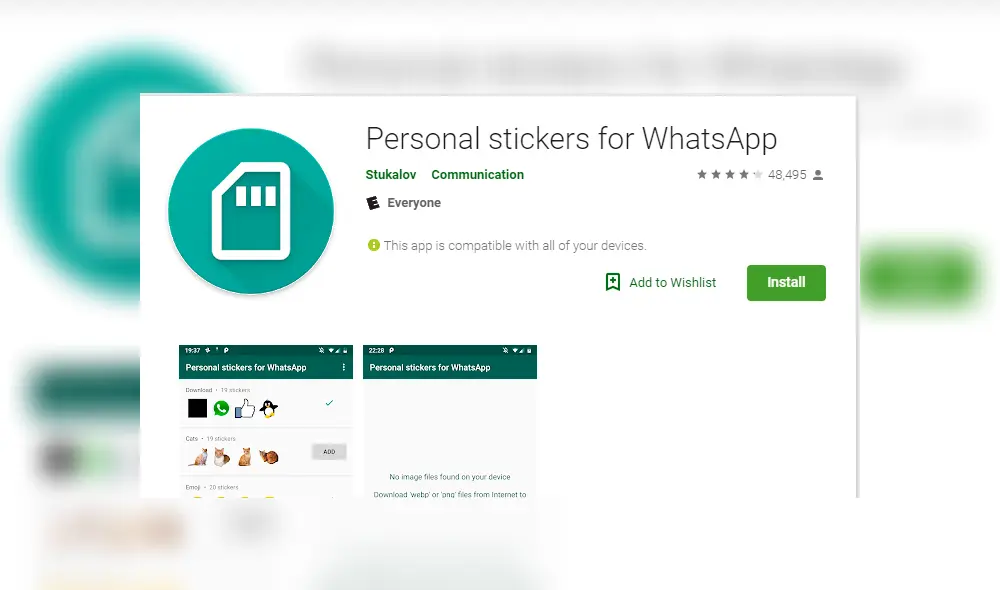Click the penguin sticker in Download pack

(268, 408)
